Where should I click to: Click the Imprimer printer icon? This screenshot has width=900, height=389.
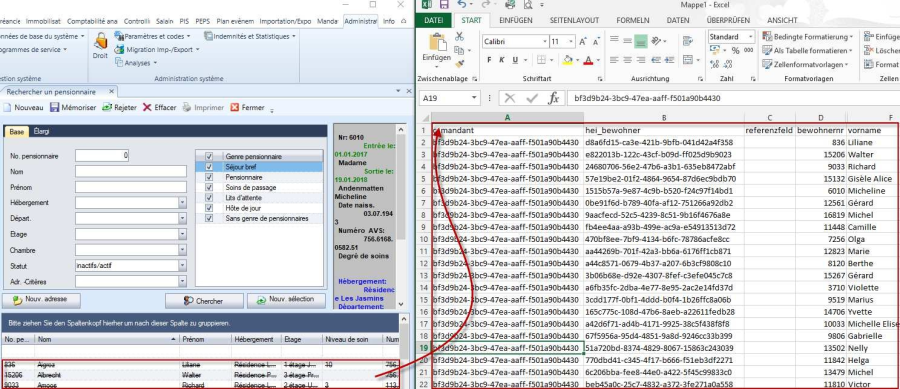tap(187, 107)
